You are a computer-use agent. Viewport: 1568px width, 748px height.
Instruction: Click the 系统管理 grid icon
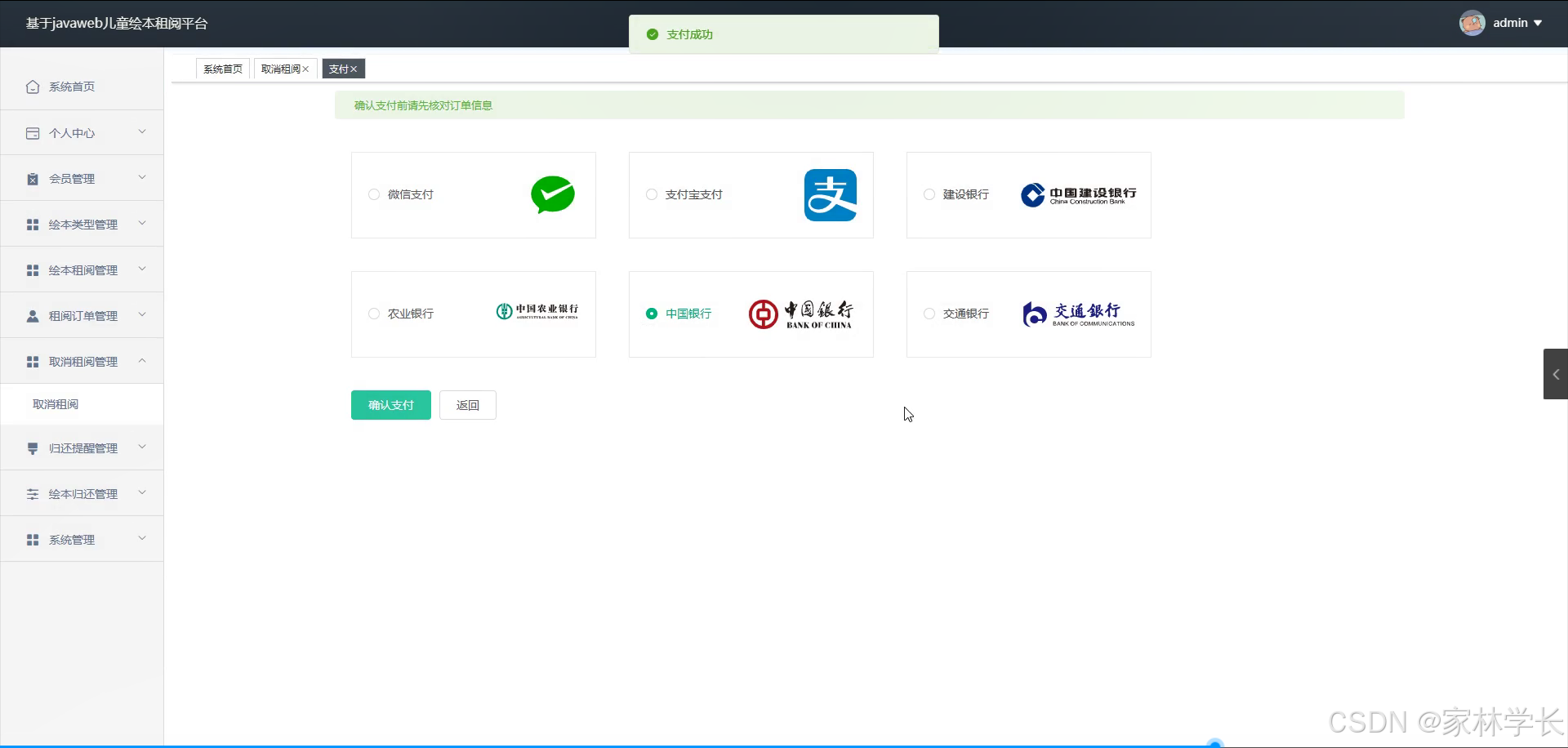point(33,540)
